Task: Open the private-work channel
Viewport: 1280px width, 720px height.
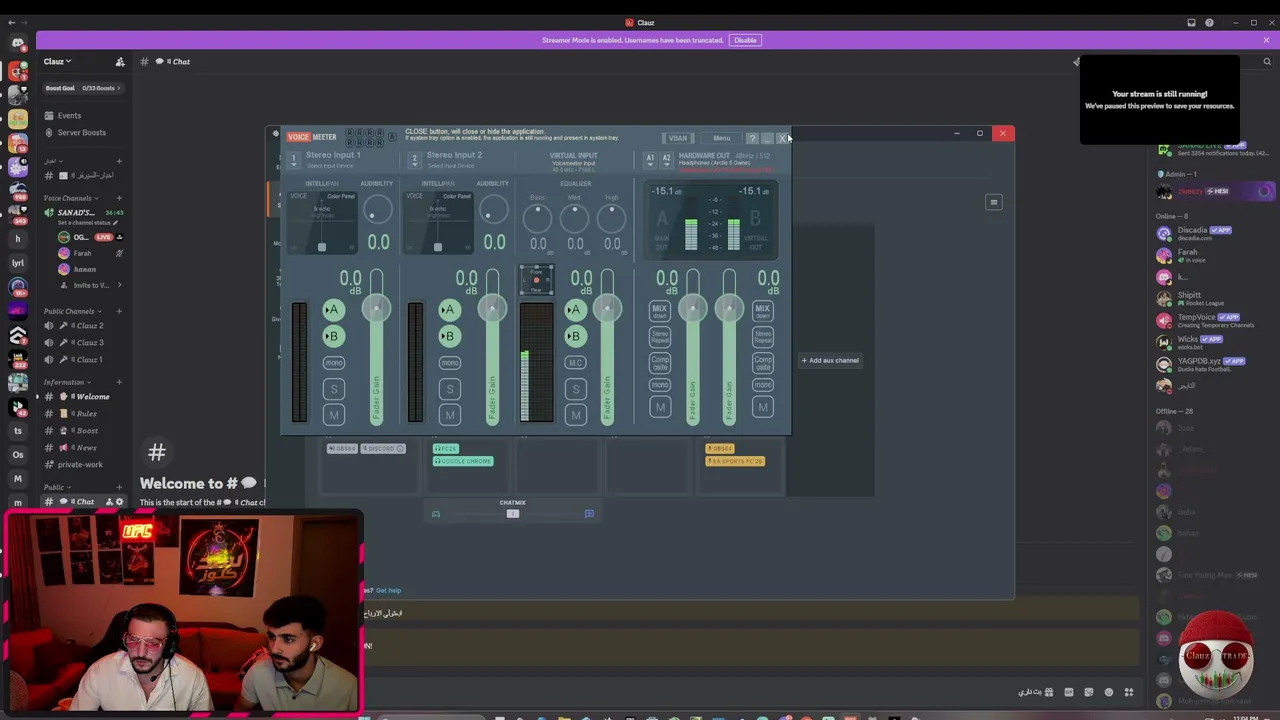Action: [83, 465]
